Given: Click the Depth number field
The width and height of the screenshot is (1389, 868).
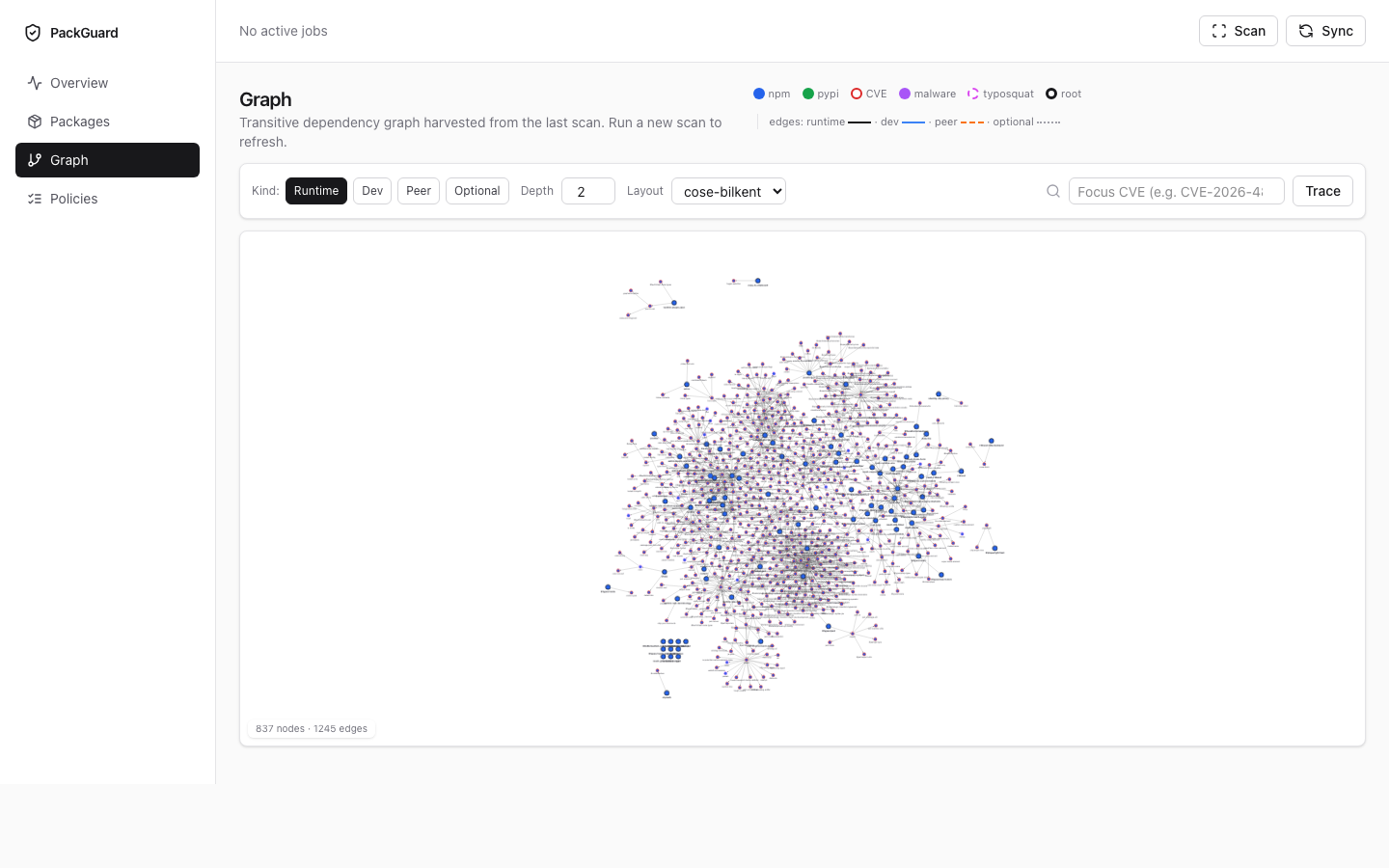Looking at the screenshot, I should pyautogui.click(x=588, y=191).
